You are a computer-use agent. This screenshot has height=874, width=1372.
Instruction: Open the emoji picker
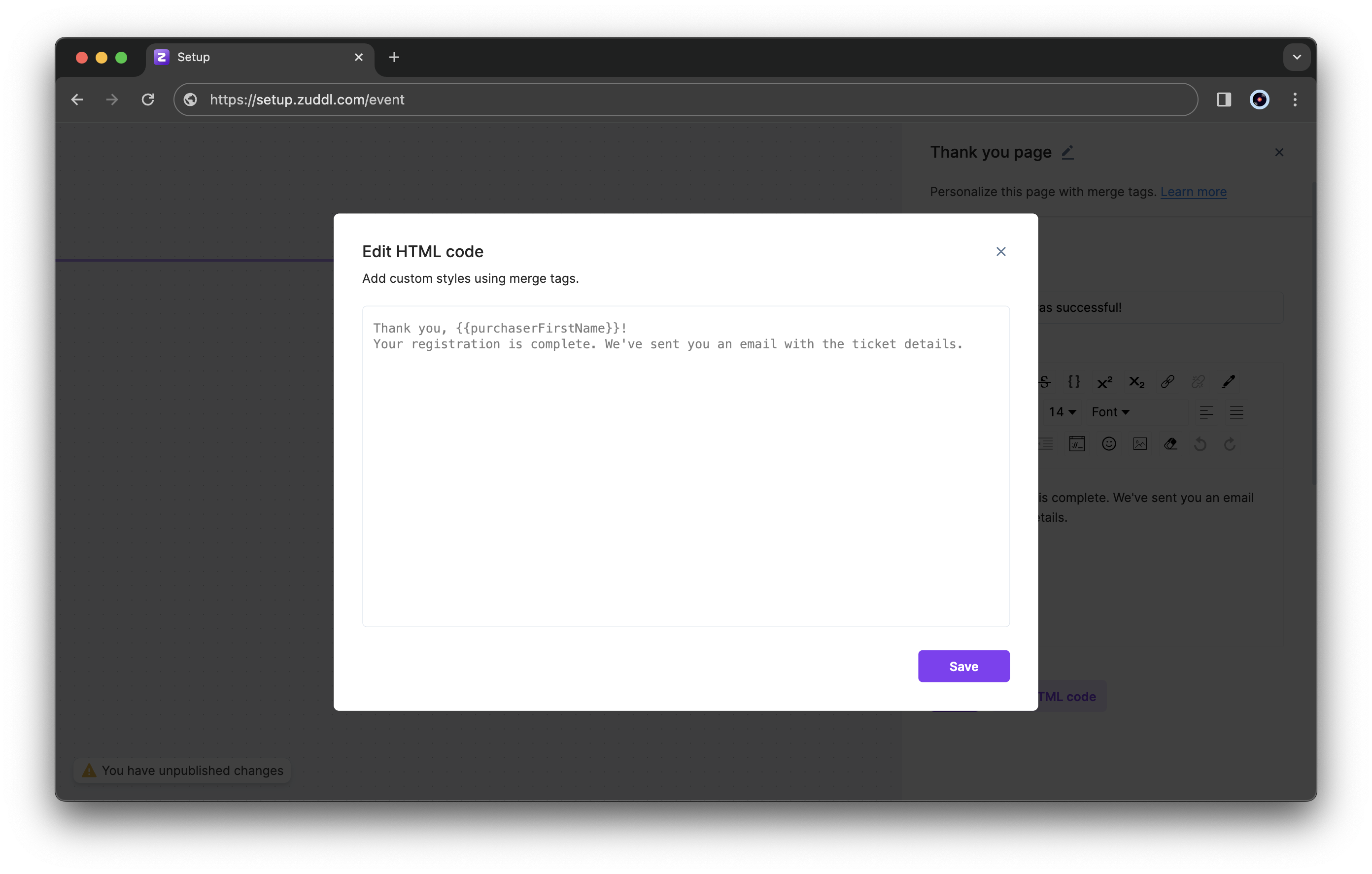[x=1109, y=444]
